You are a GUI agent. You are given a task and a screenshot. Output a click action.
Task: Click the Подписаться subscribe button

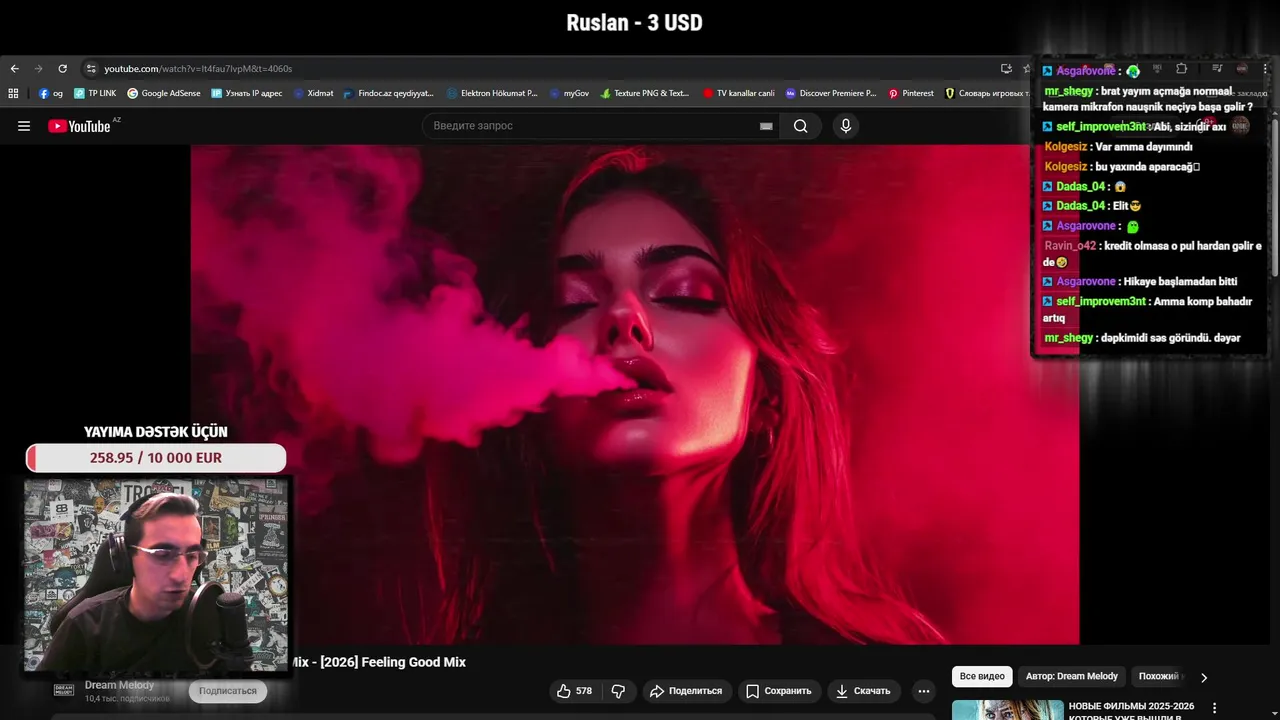(x=228, y=691)
